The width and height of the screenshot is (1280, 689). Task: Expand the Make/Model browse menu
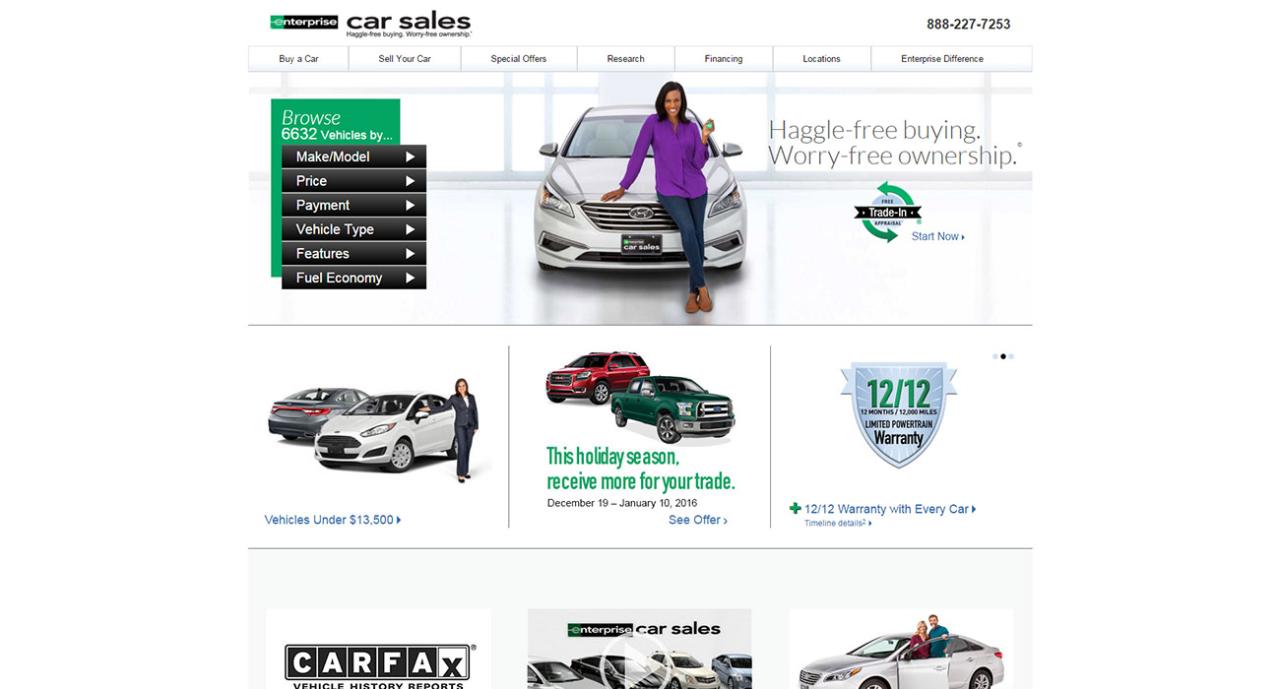pyautogui.click(x=355, y=156)
